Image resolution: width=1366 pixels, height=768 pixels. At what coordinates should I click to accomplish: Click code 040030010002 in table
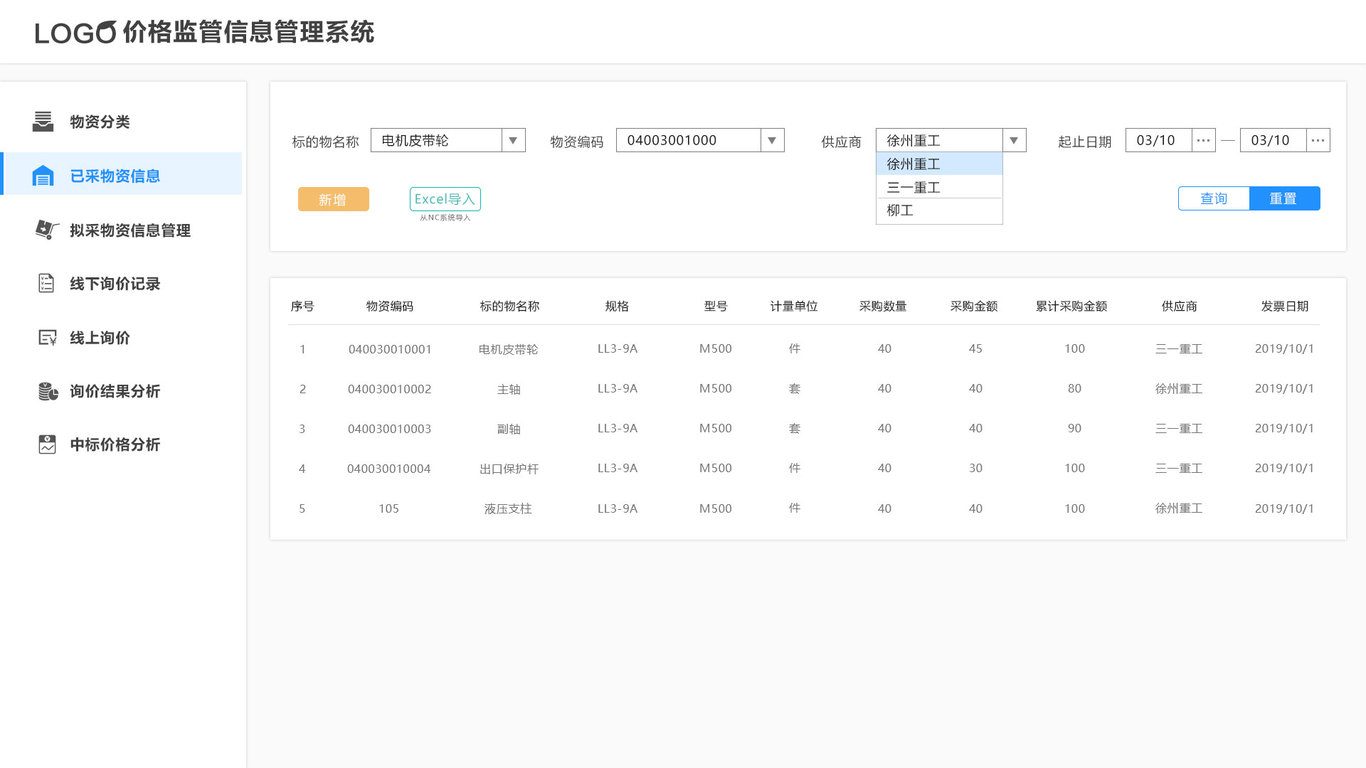tap(390, 389)
